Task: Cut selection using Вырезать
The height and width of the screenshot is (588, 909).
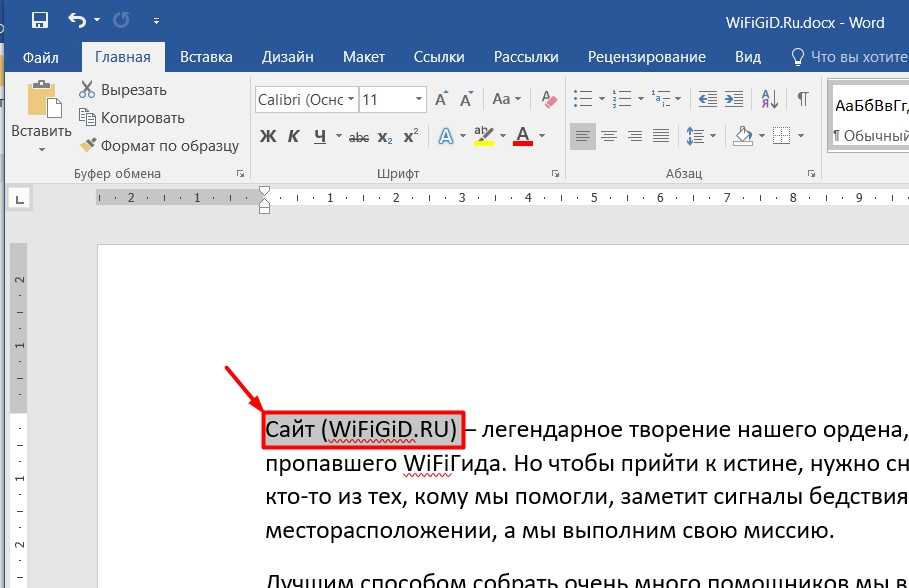Action: click(x=123, y=90)
